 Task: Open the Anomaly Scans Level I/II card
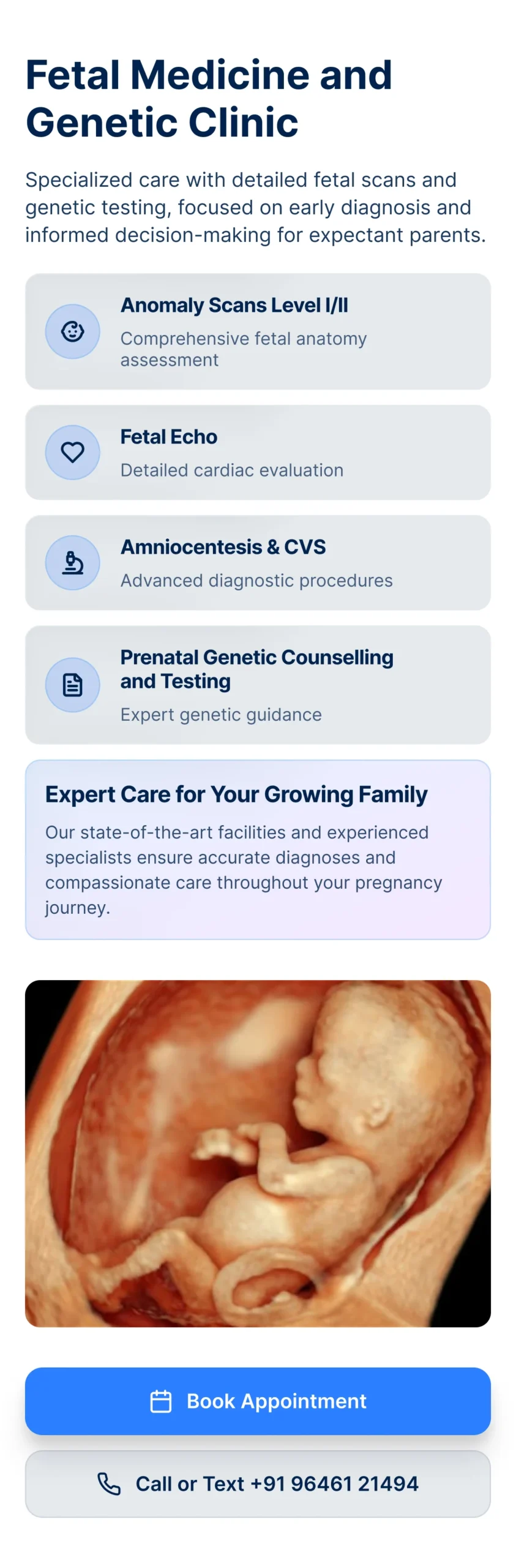258,331
